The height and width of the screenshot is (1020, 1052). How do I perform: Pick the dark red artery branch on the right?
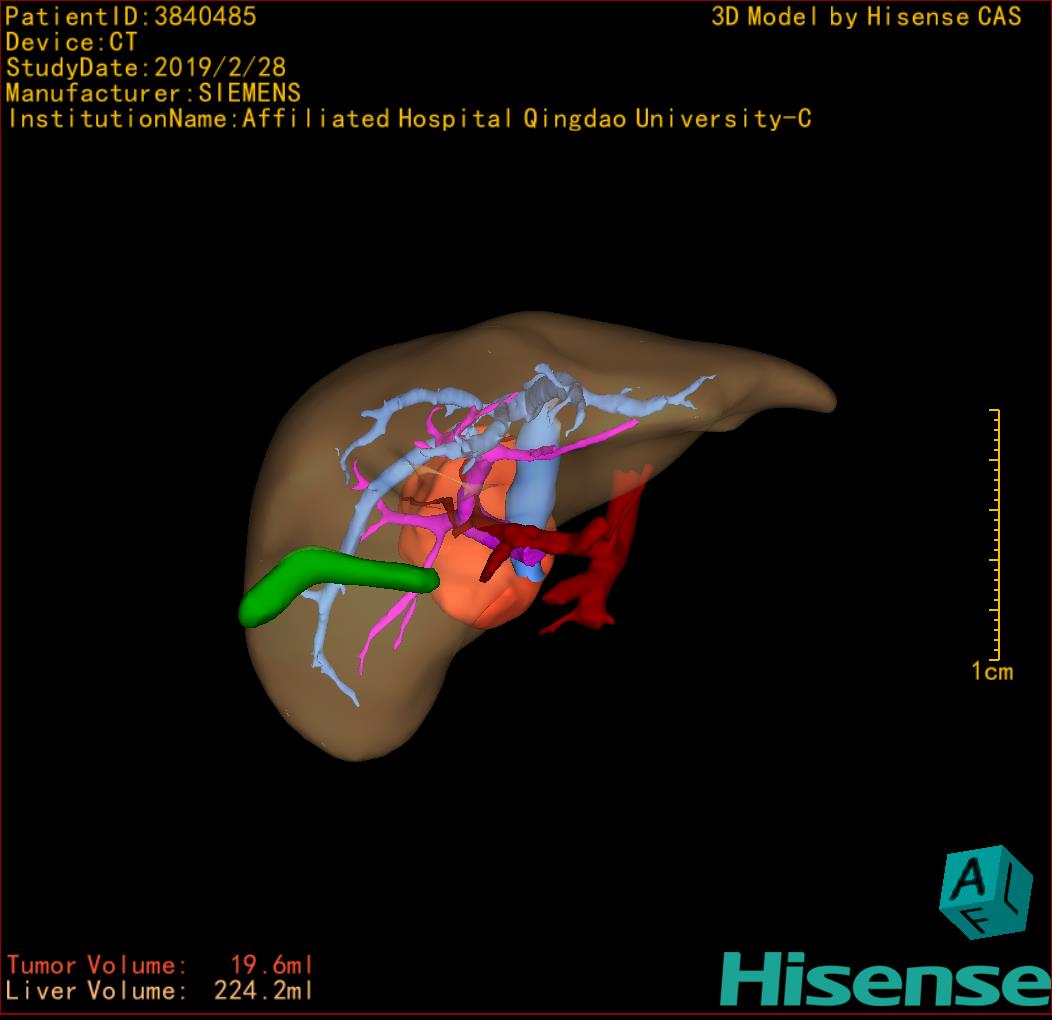(595, 570)
